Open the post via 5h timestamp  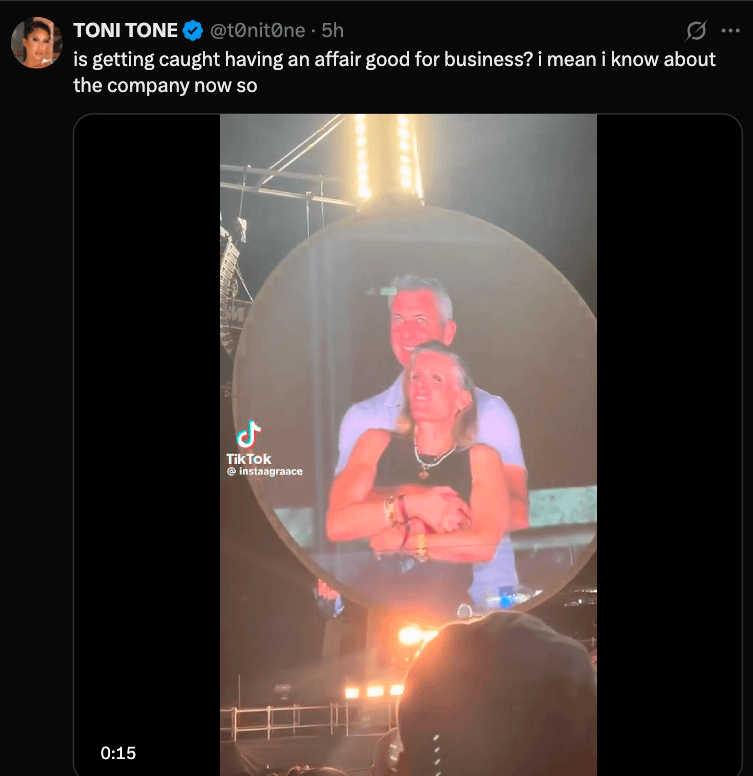[332, 31]
